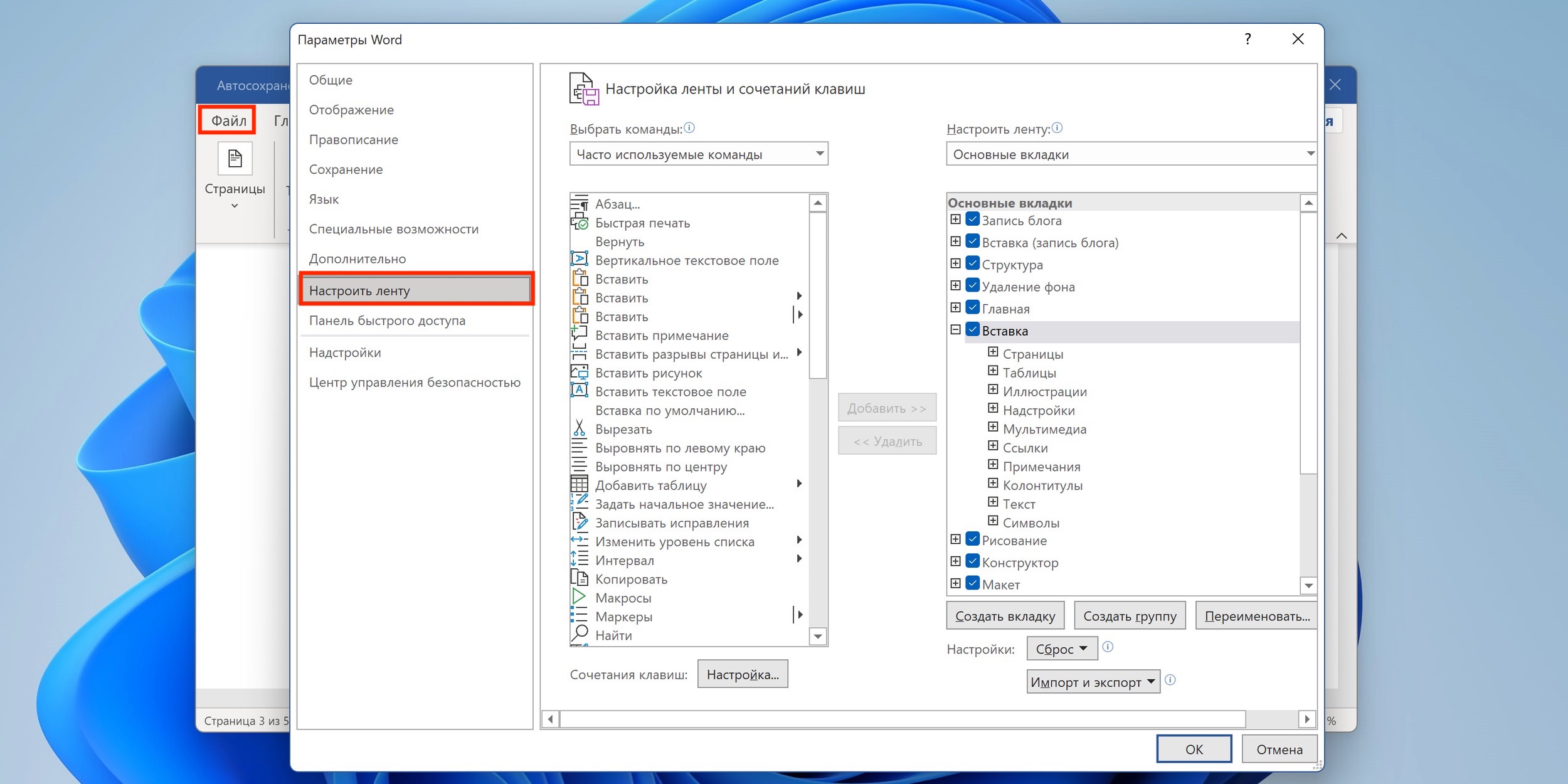Click the Создать группу button
Screen dimensions: 1568x784
(1130, 616)
